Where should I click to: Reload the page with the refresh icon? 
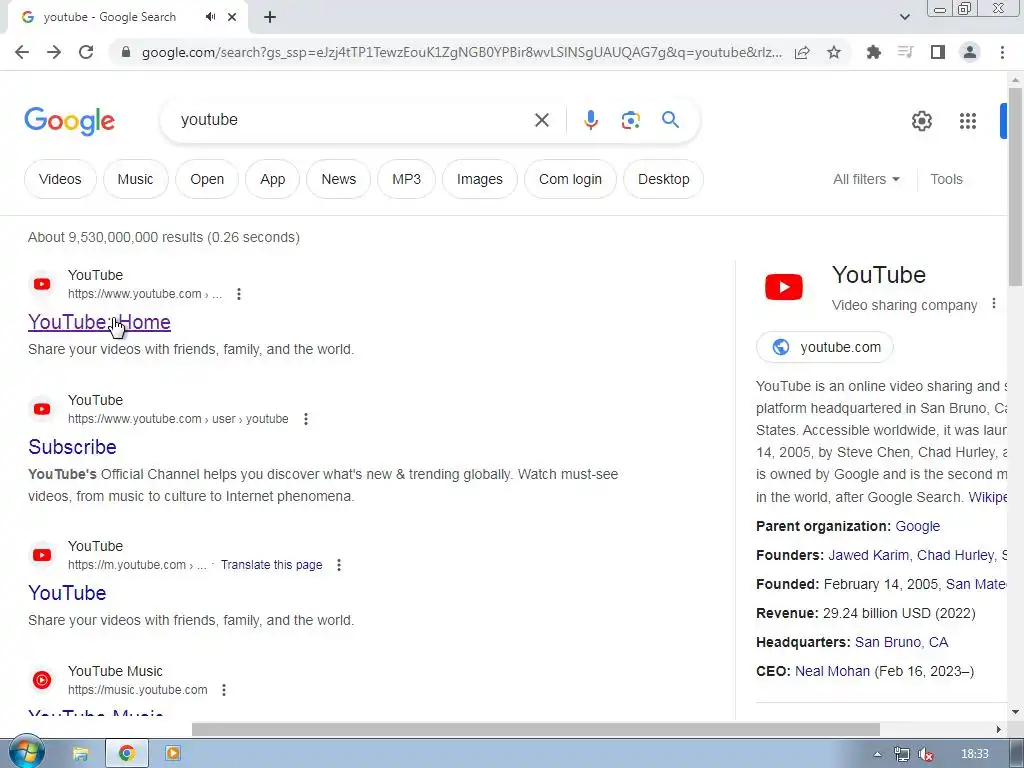coord(86,52)
